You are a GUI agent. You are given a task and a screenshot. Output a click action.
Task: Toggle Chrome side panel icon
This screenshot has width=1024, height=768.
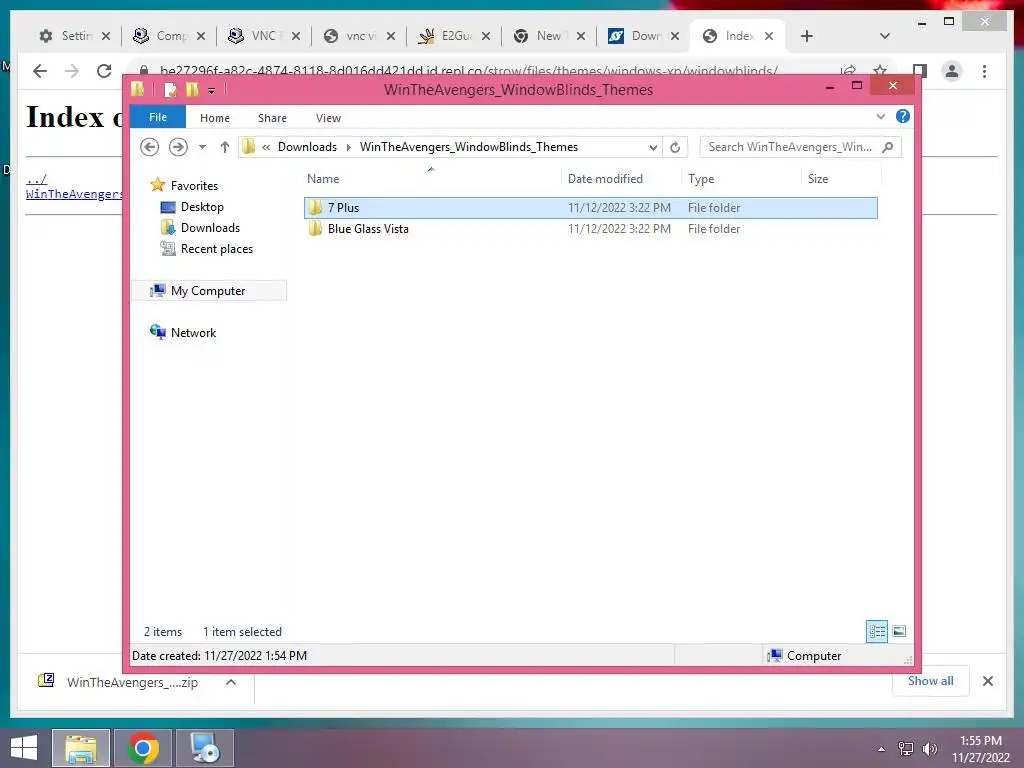920,71
